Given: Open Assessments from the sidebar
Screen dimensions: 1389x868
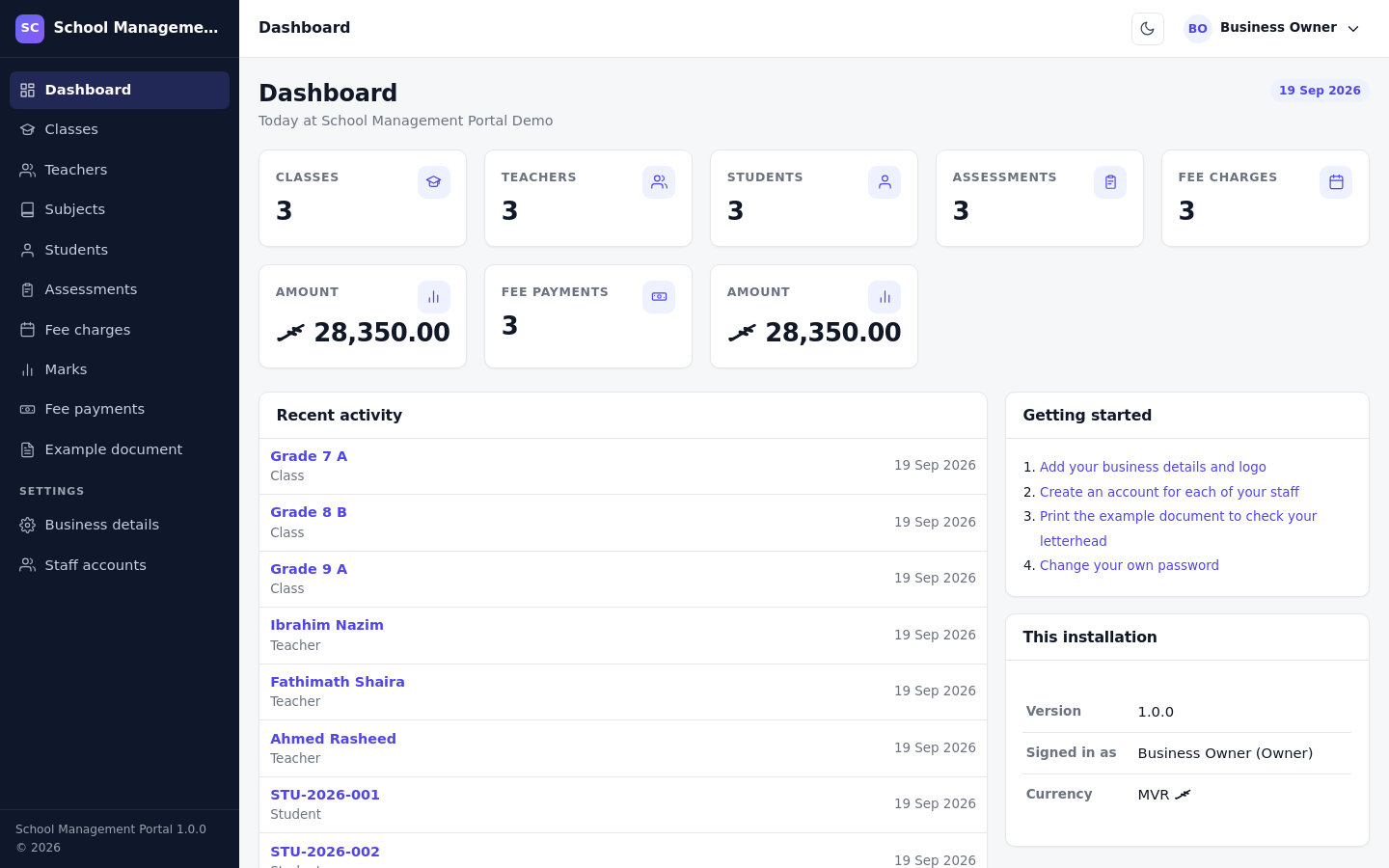Looking at the screenshot, I should [x=120, y=289].
